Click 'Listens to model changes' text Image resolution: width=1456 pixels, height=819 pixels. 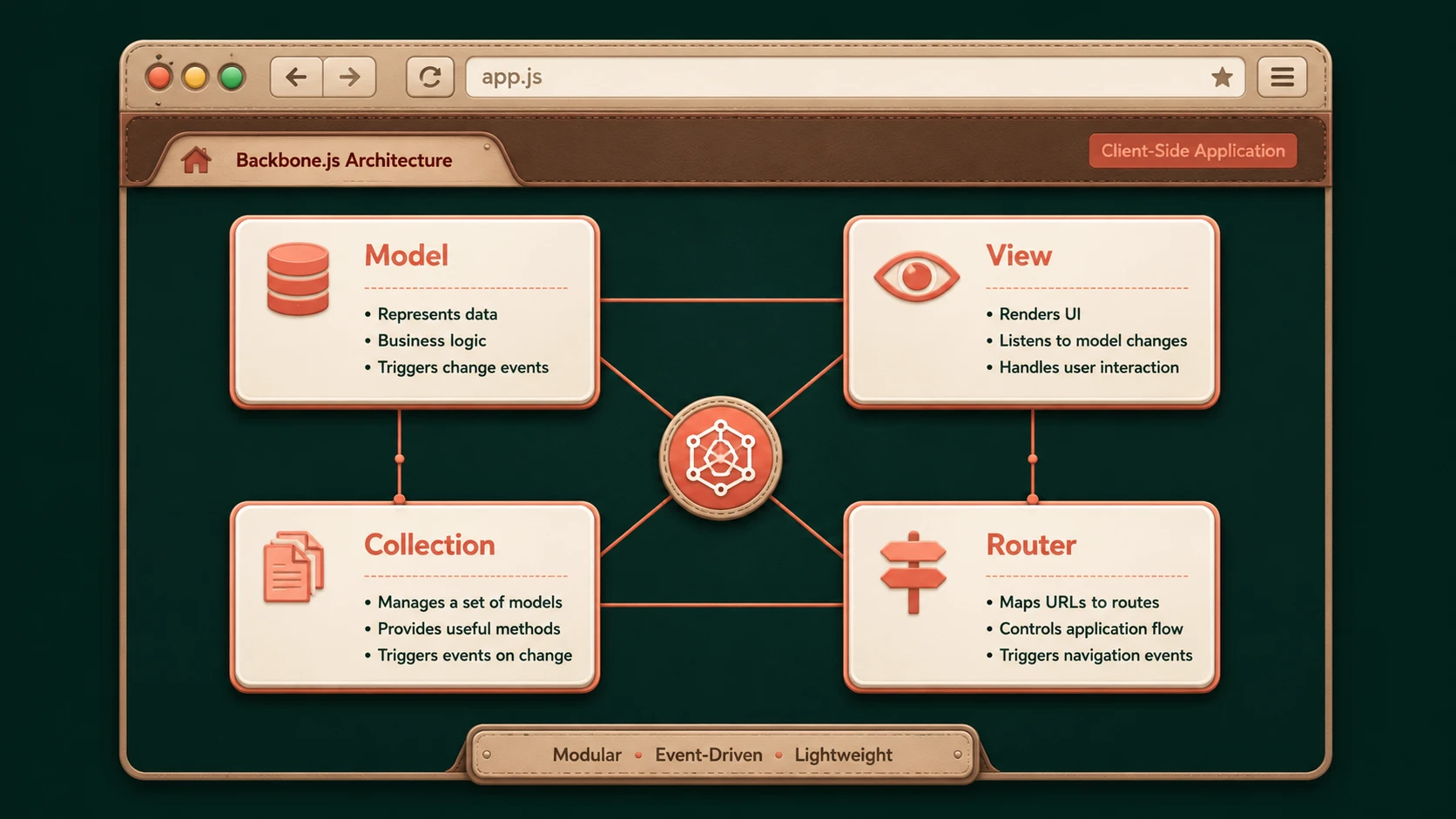[1093, 341]
